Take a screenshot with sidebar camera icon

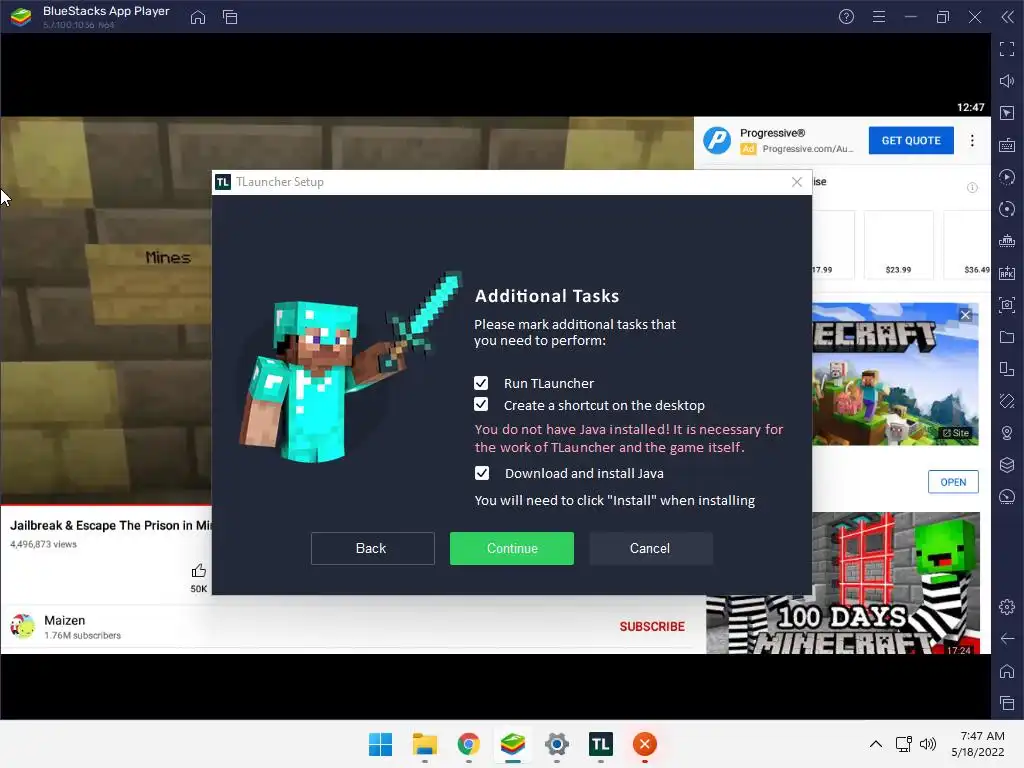pos(1006,305)
